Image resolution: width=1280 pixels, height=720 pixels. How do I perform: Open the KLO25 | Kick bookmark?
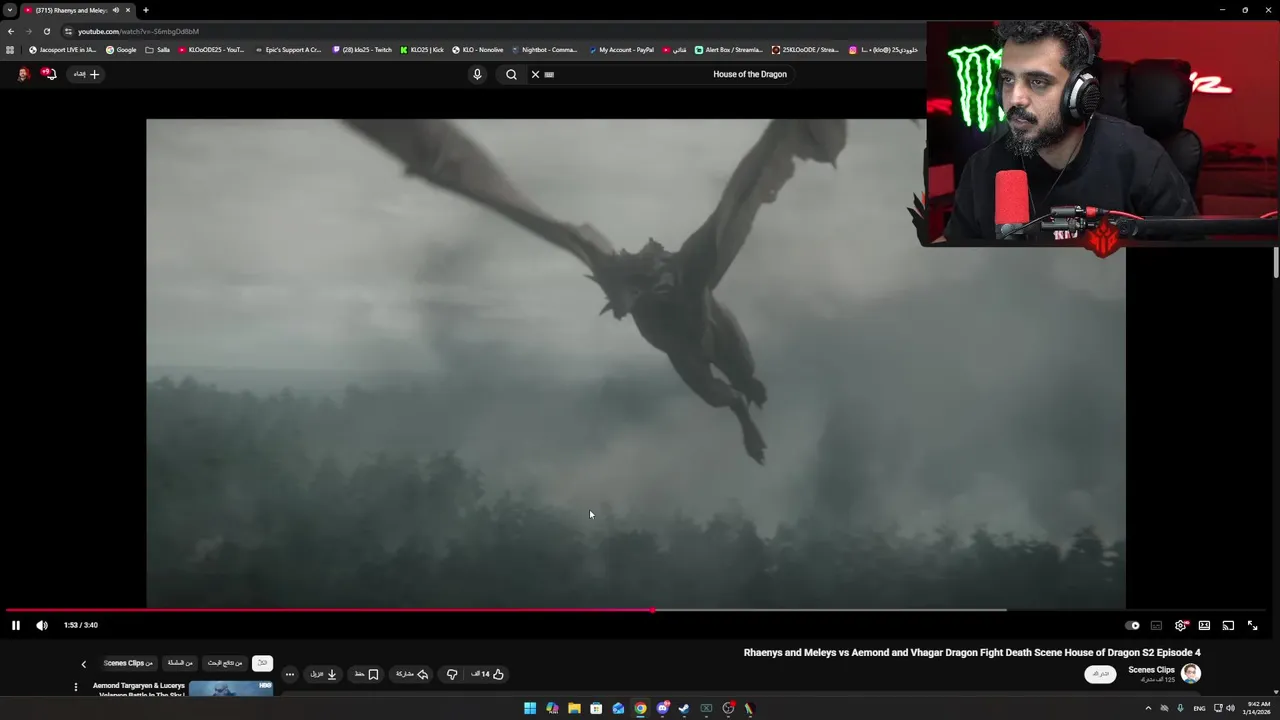click(422, 49)
